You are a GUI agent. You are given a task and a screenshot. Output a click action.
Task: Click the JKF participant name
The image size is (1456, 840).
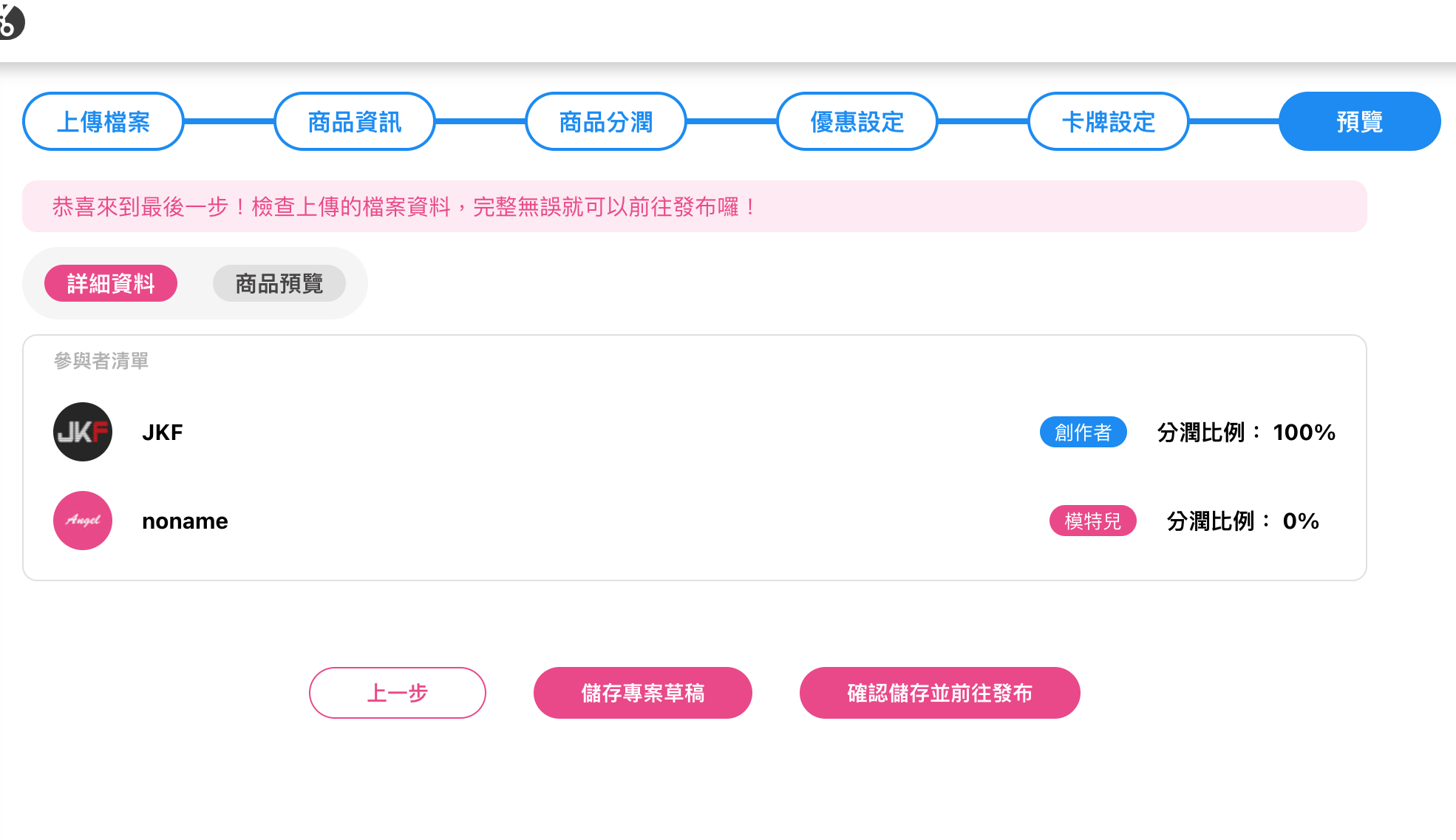163,432
